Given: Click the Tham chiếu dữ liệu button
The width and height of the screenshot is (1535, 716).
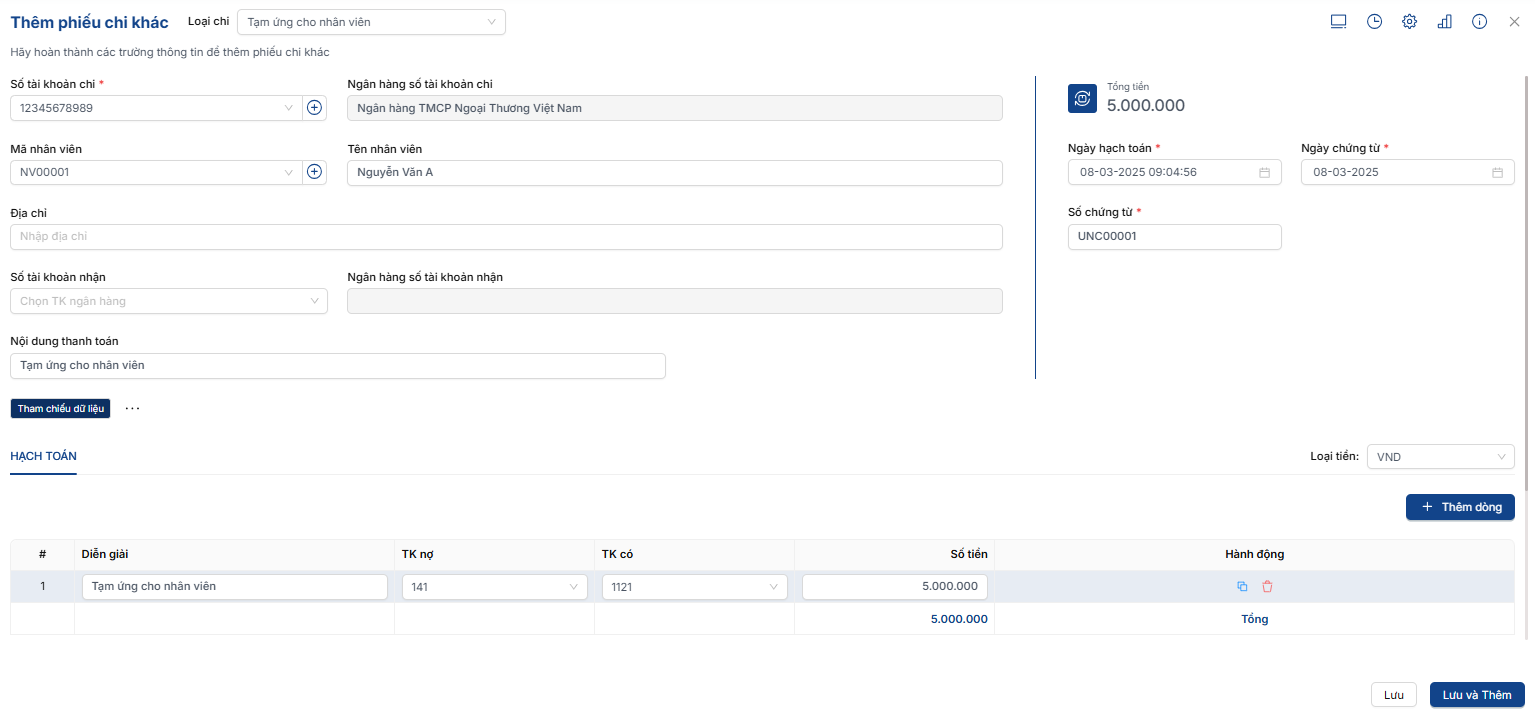Looking at the screenshot, I should click(60, 409).
